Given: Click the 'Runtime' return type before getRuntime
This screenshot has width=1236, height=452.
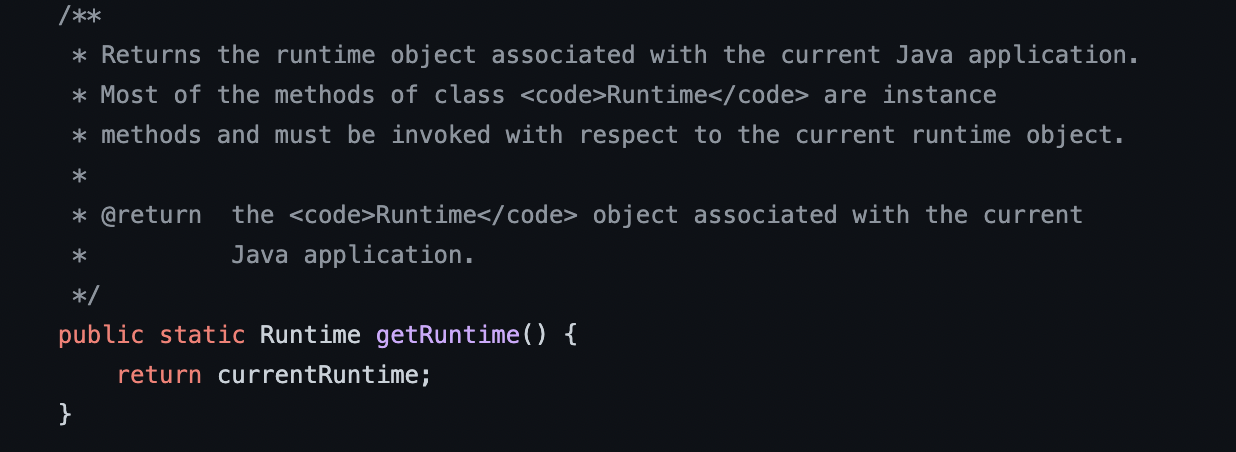Looking at the screenshot, I should (x=310, y=335).
